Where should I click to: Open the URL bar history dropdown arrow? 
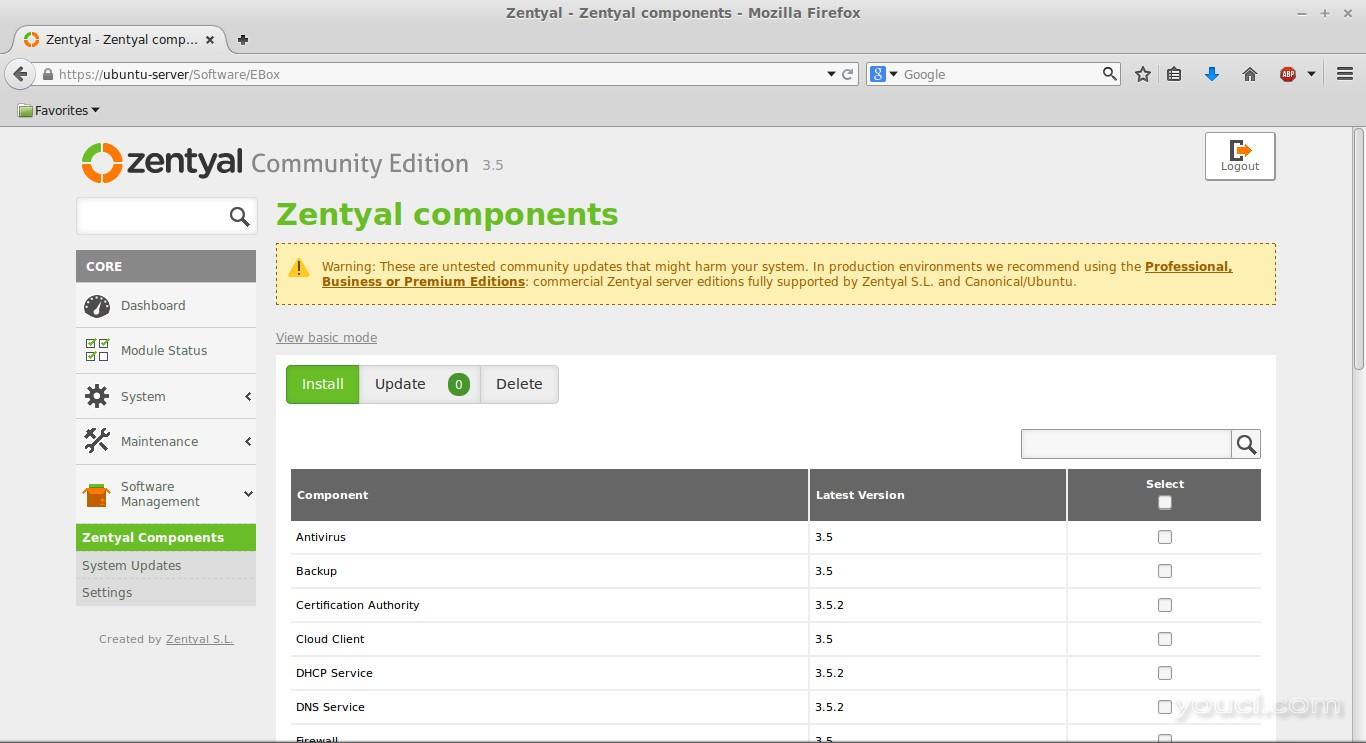click(x=831, y=74)
